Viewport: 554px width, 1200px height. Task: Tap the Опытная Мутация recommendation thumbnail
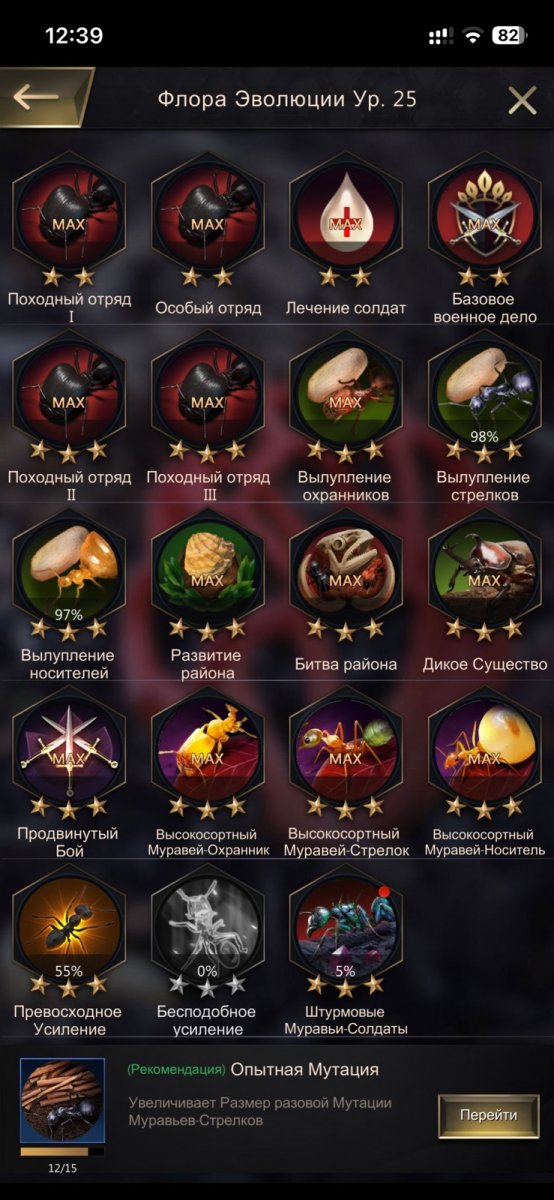click(x=62, y=1099)
